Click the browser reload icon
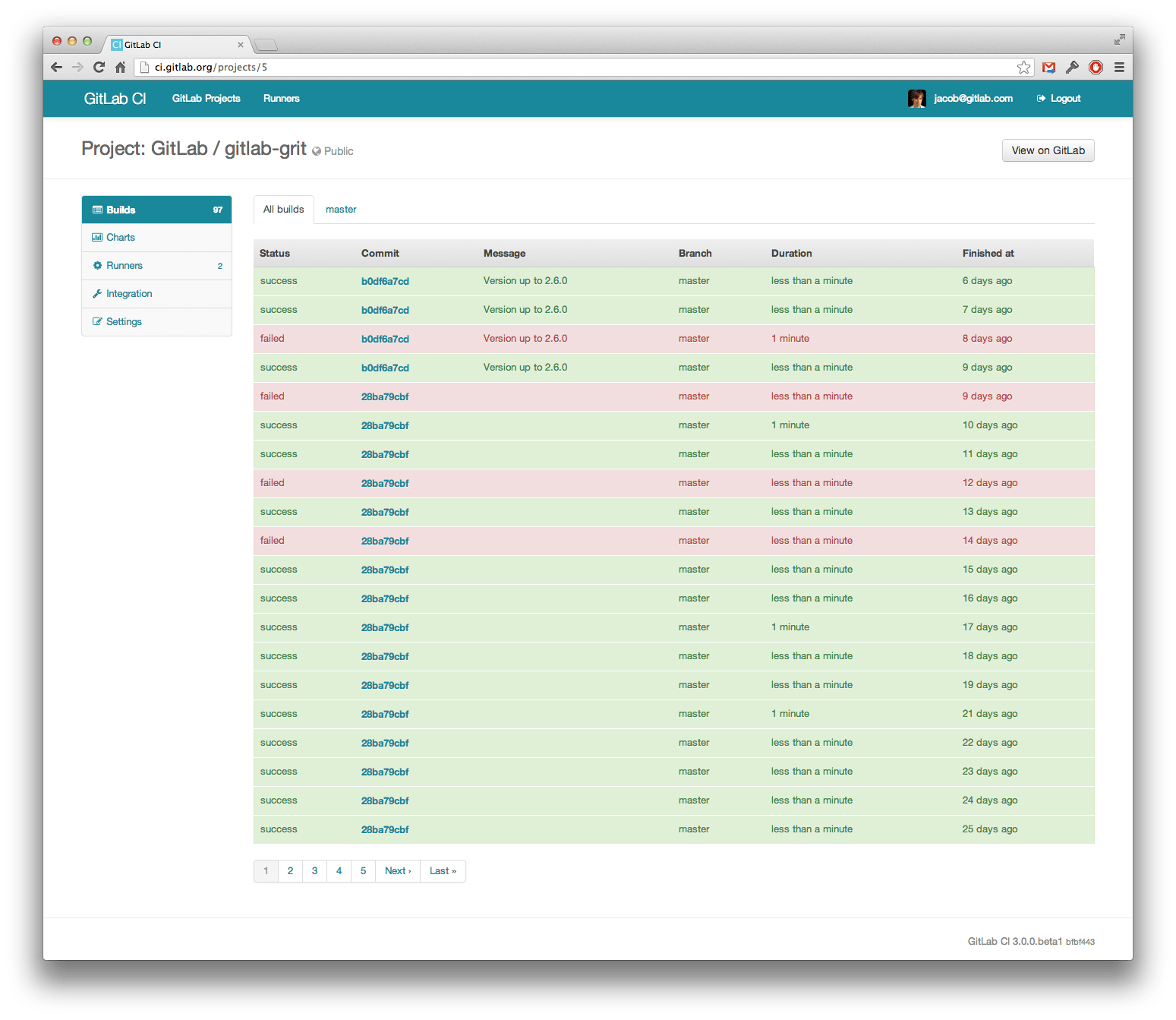The image size is (1176, 1020). 99,67
